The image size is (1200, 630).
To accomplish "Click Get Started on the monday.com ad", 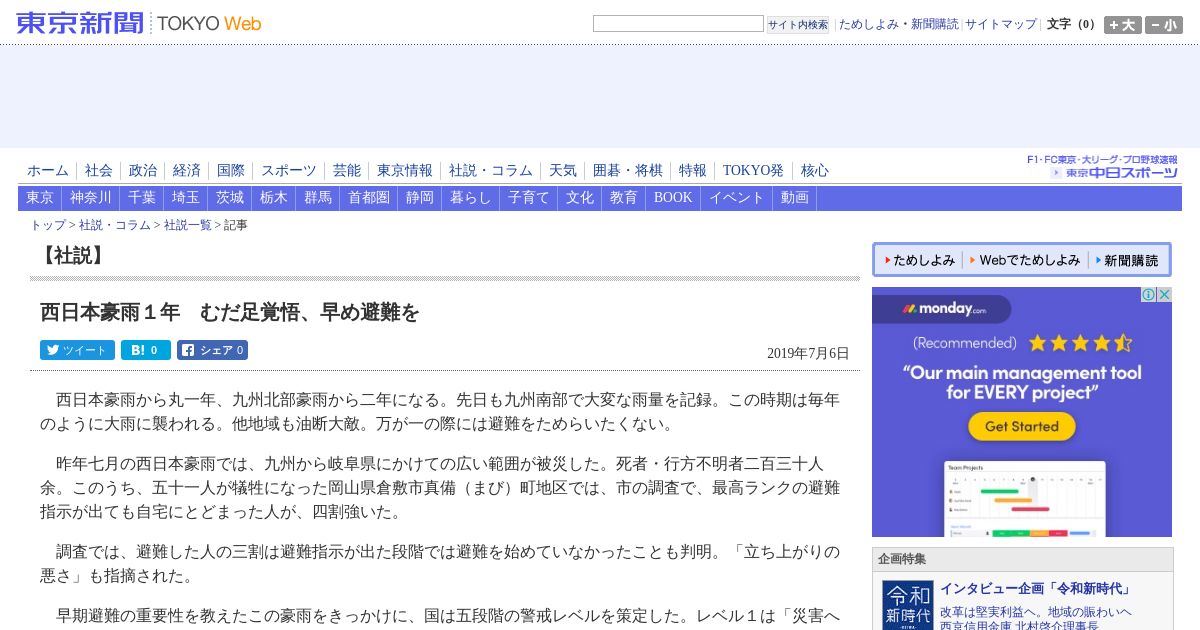I will [1021, 426].
